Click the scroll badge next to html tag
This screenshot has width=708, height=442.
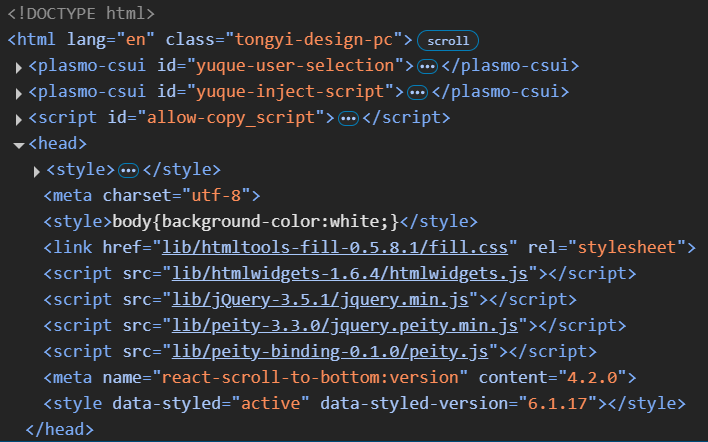[447, 41]
